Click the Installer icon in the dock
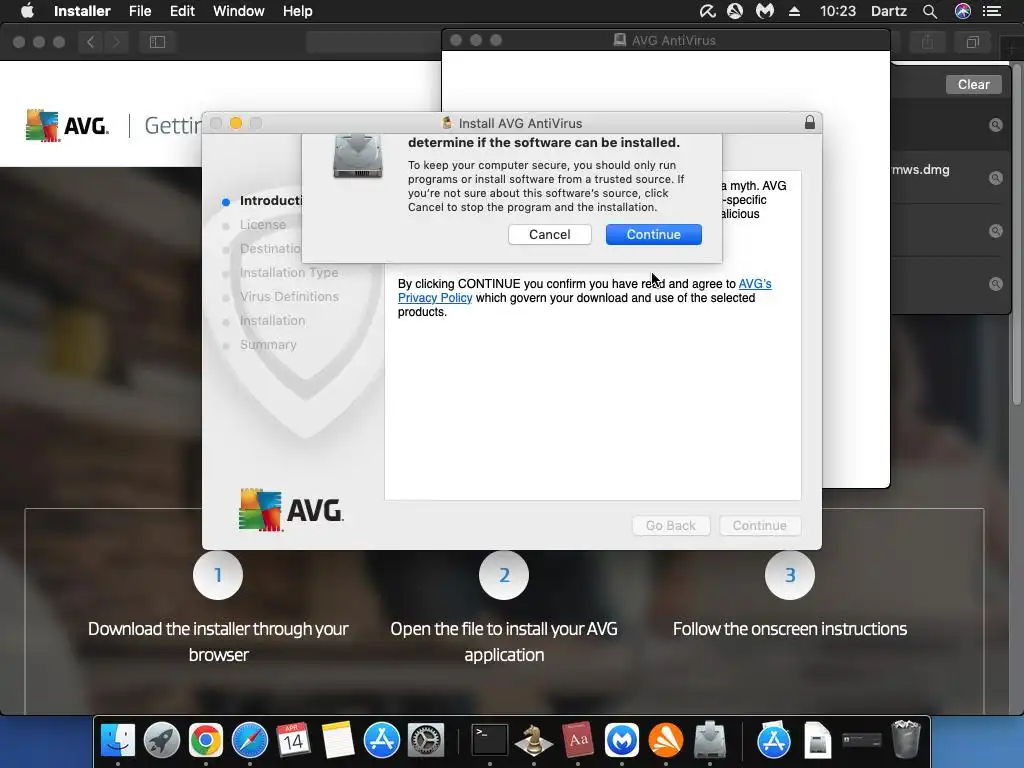Viewport: 1024px width, 768px height. (710, 741)
